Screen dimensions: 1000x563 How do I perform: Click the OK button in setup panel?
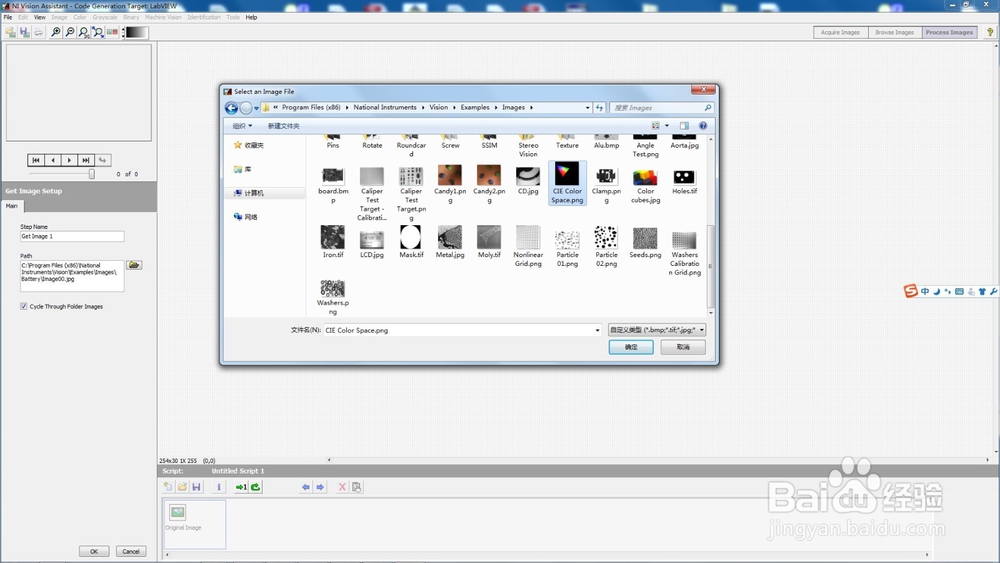(94, 551)
